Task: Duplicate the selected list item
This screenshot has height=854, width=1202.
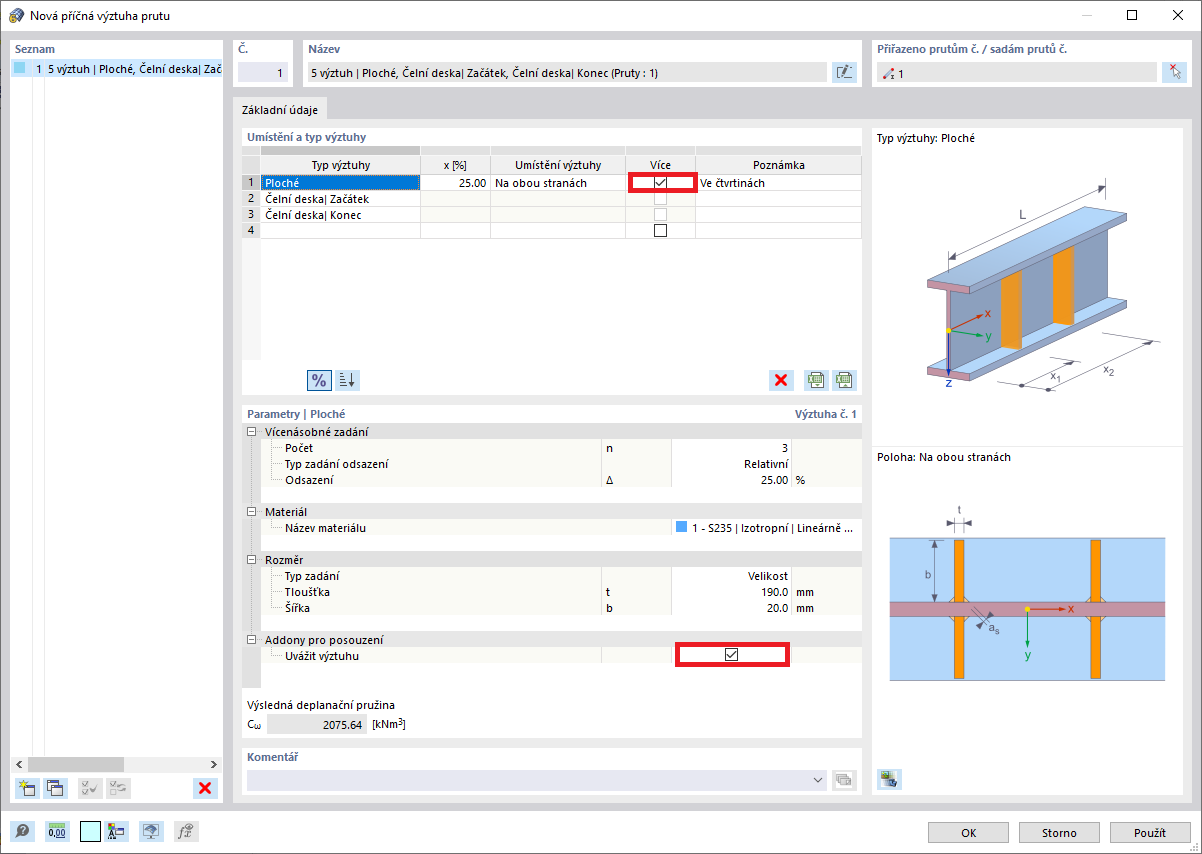Action: 55,788
